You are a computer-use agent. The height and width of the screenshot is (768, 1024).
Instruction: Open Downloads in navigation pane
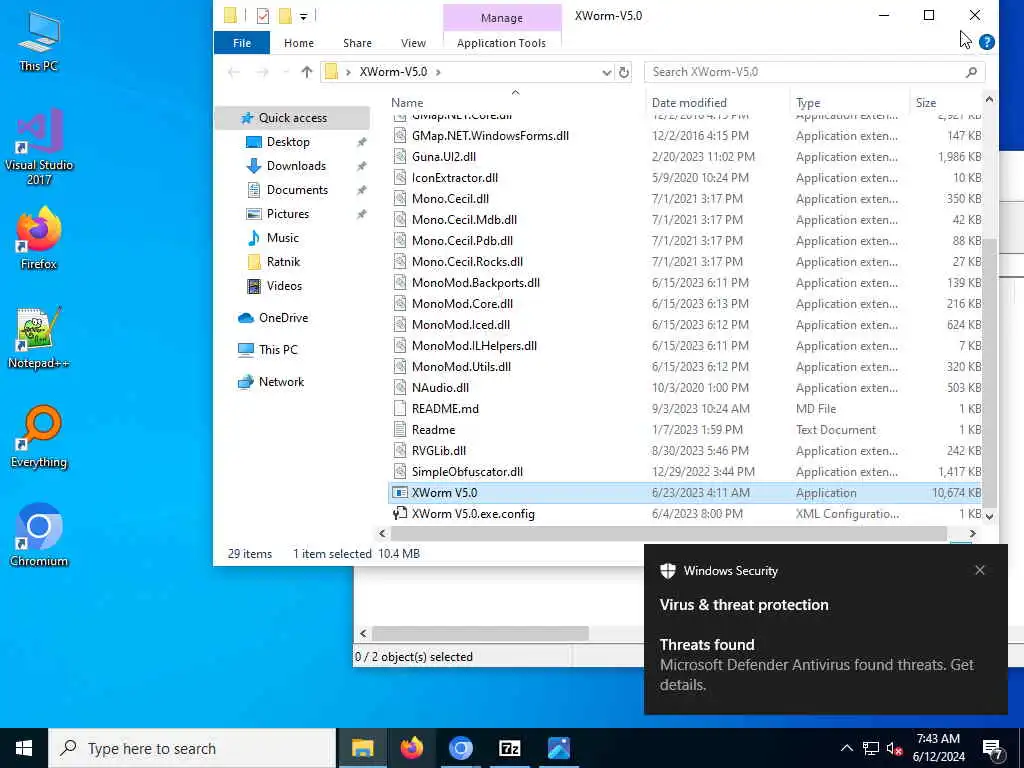click(296, 166)
